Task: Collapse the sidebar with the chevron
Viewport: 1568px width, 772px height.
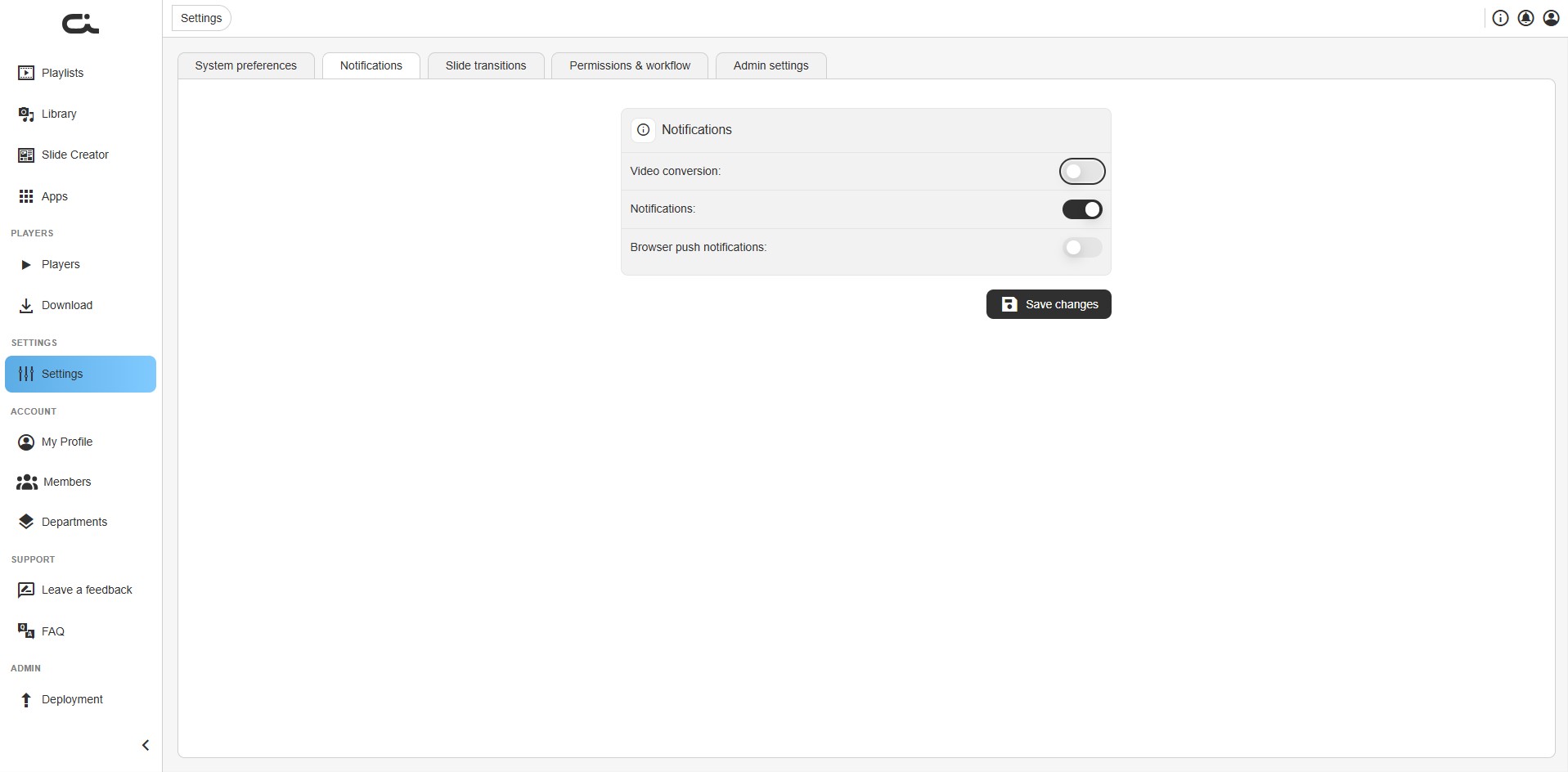Action: pyautogui.click(x=146, y=745)
